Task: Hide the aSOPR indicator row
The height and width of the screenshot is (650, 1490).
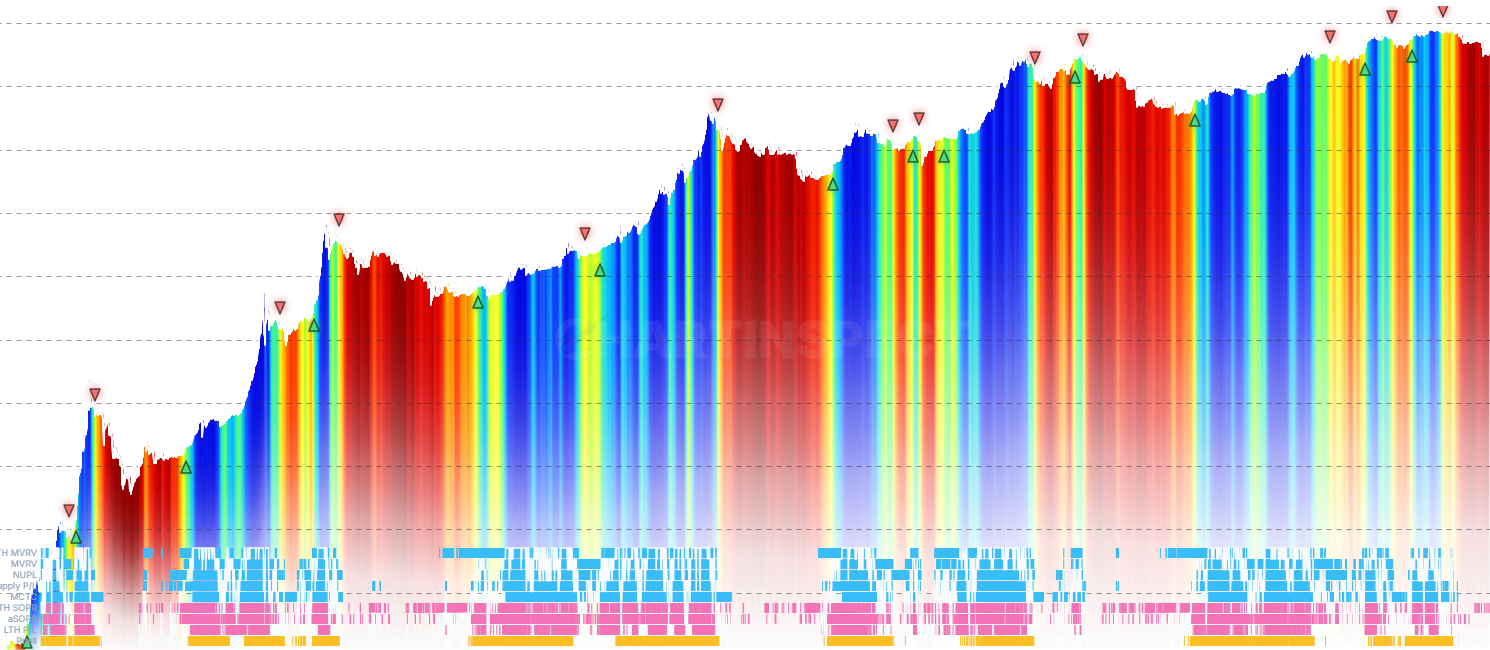Action: coord(24,619)
